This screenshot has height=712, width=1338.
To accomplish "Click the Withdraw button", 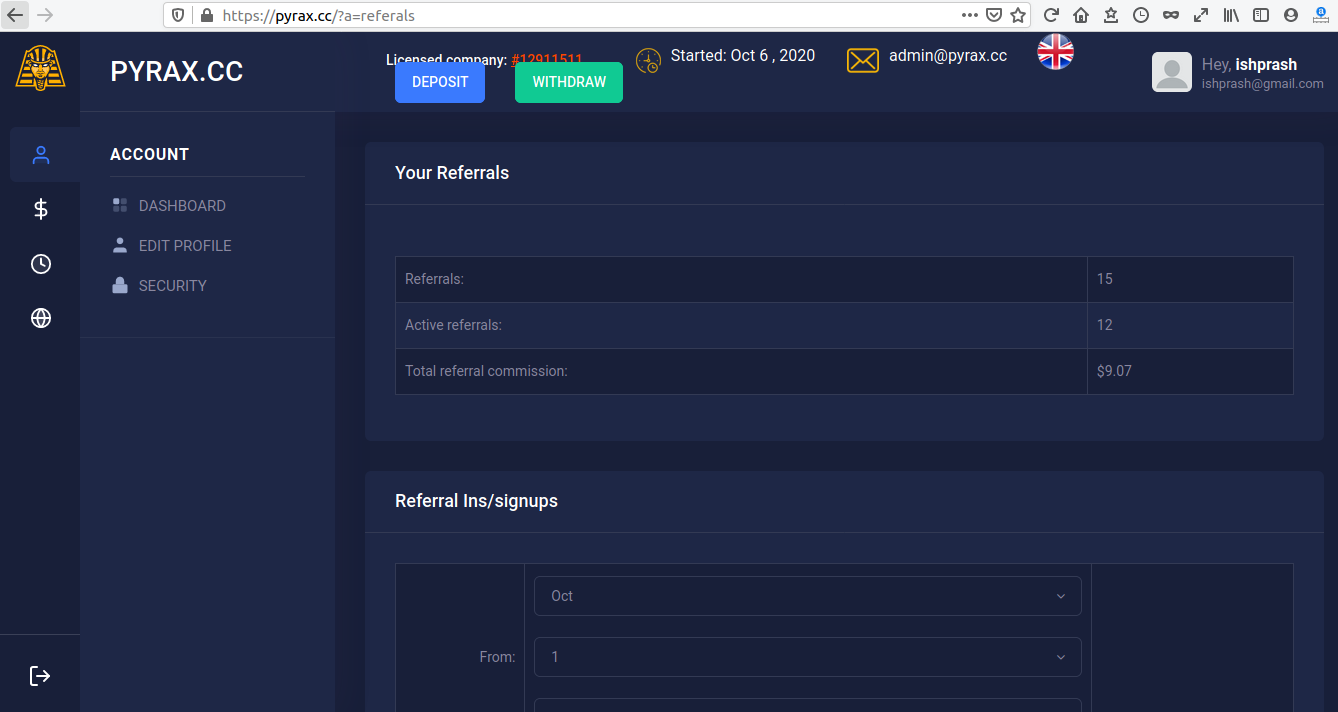I will pyautogui.click(x=569, y=82).
